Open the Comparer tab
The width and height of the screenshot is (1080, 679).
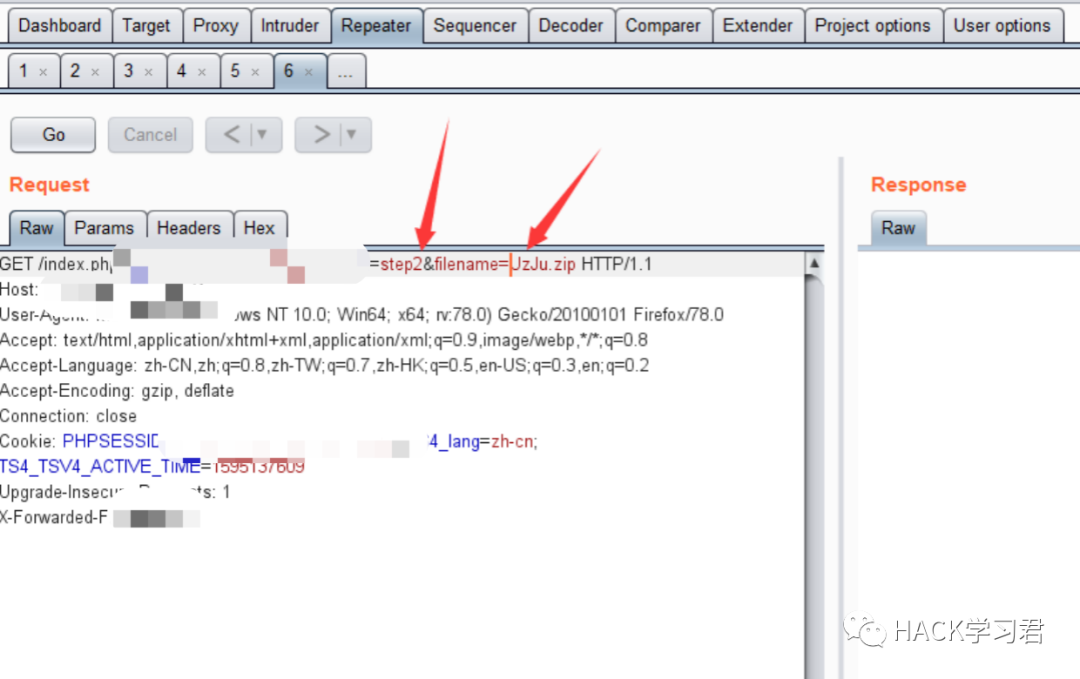[x=663, y=26]
